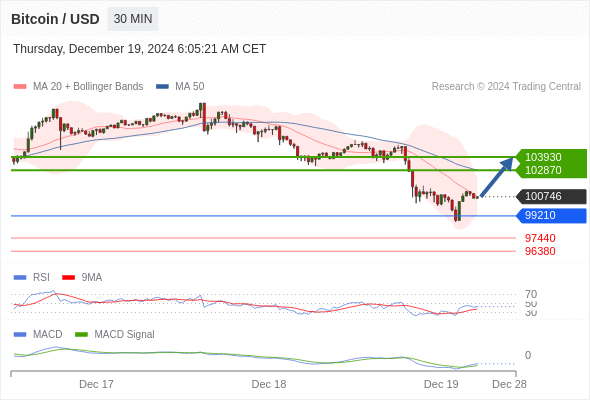This screenshot has width=590, height=400.
Task: Click the 30 MIN timeframe badge
Action: (133, 19)
